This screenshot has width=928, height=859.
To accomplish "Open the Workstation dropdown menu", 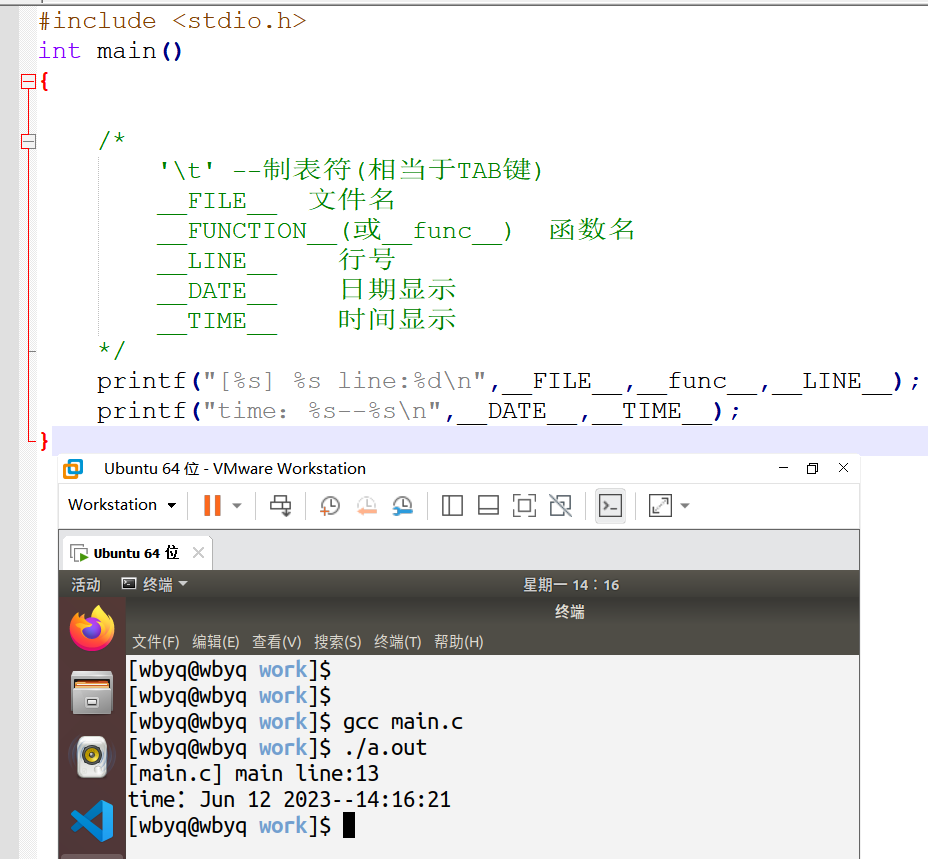I will tap(122, 505).
